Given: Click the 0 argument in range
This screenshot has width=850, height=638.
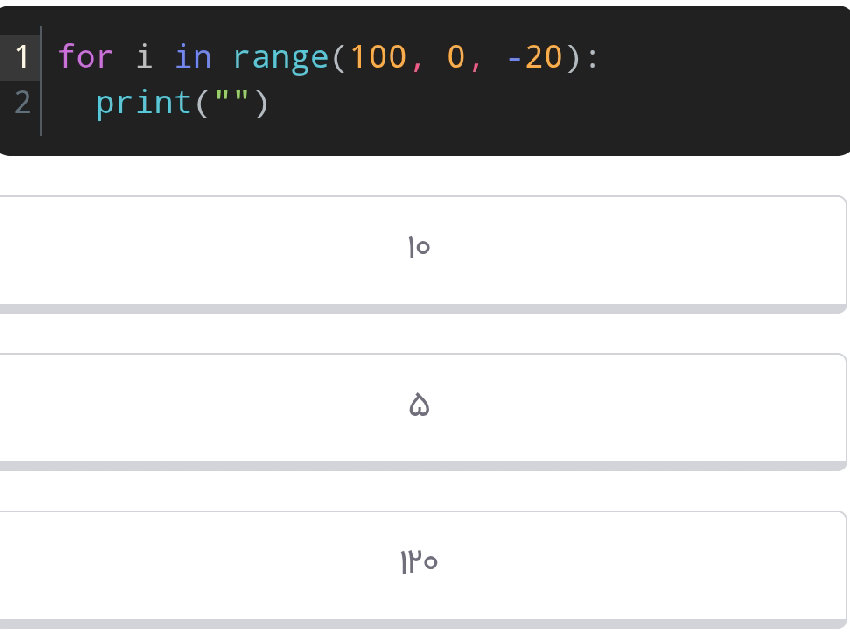Looking at the screenshot, I should (x=453, y=57).
